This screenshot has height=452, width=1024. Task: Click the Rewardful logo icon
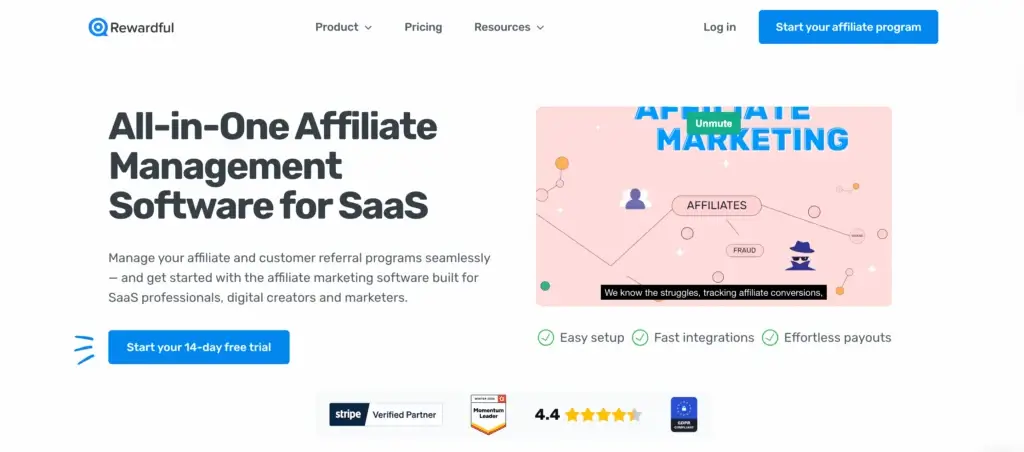(x=98, y=27)
